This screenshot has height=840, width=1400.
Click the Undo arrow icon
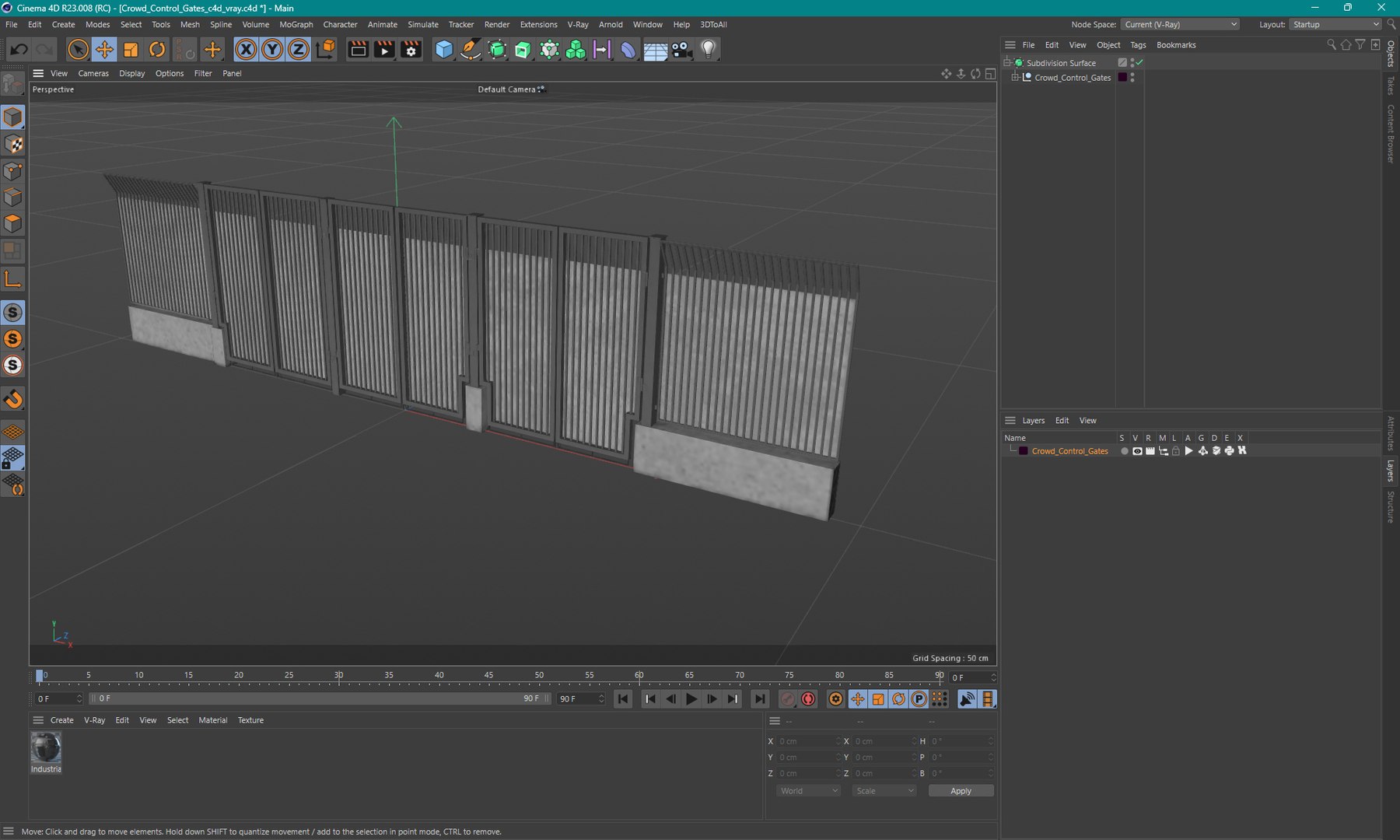tap(19, 50)
